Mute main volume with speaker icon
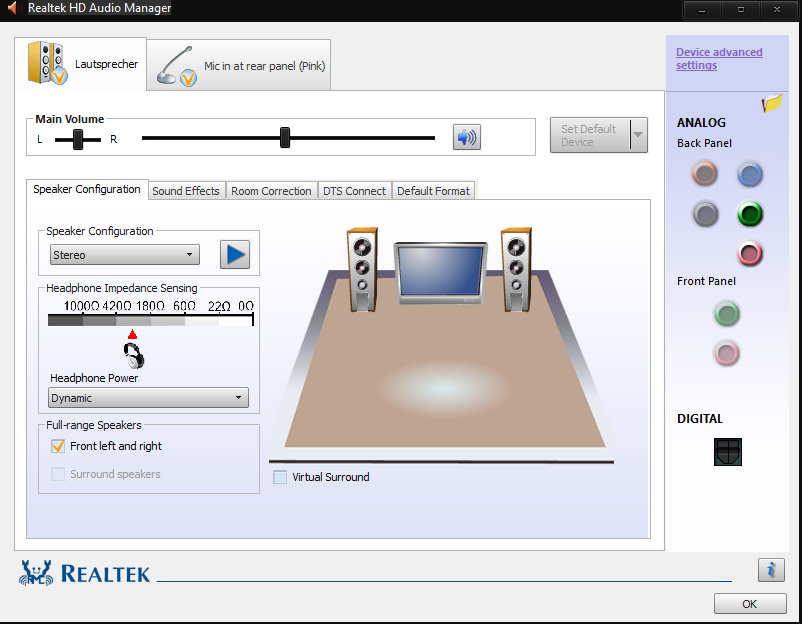Image resolution: width=802 pixels, height=624 pixels. 466,137
